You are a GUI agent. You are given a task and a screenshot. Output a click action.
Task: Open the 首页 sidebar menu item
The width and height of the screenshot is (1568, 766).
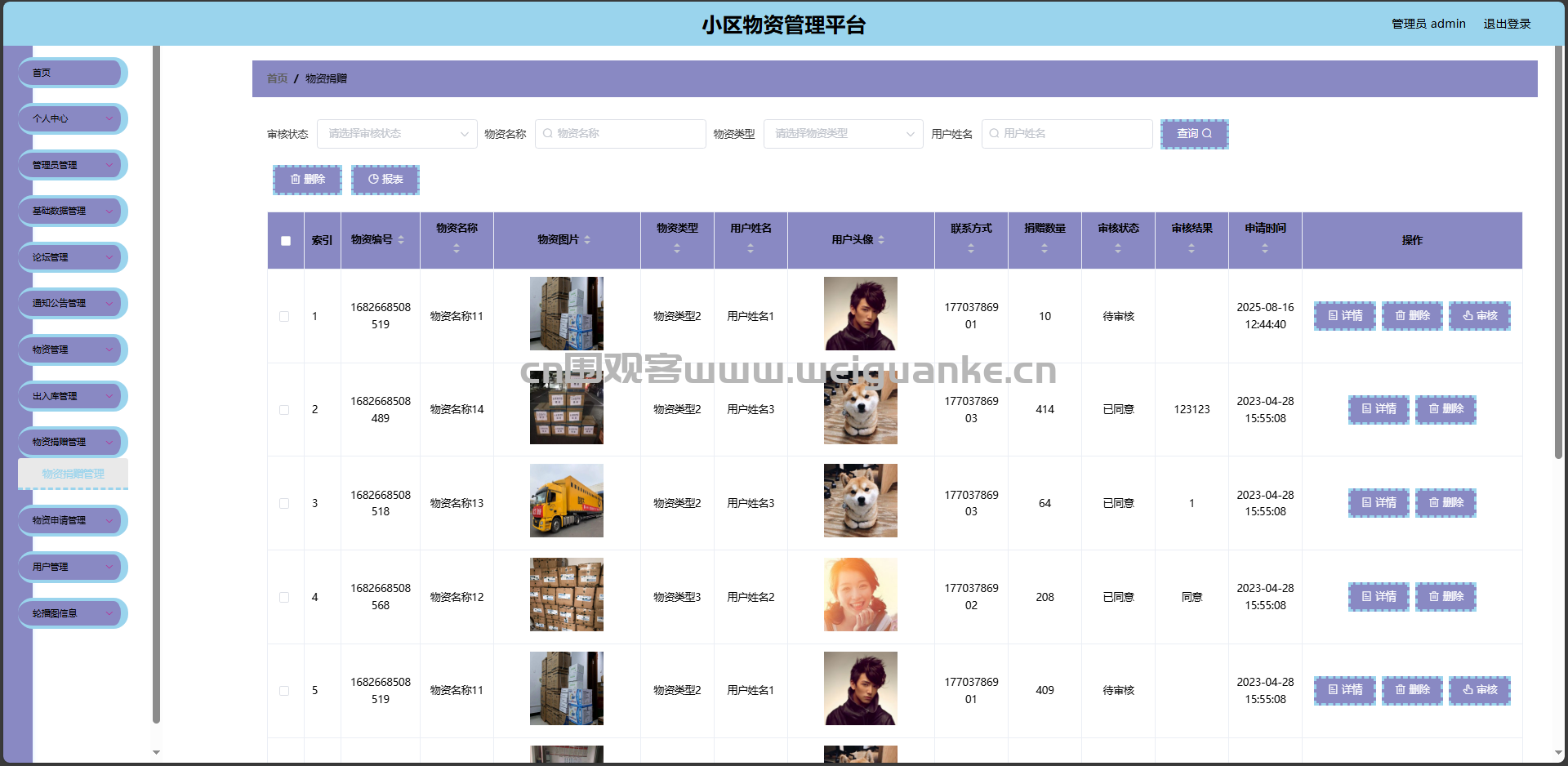(x=73, y=73)
